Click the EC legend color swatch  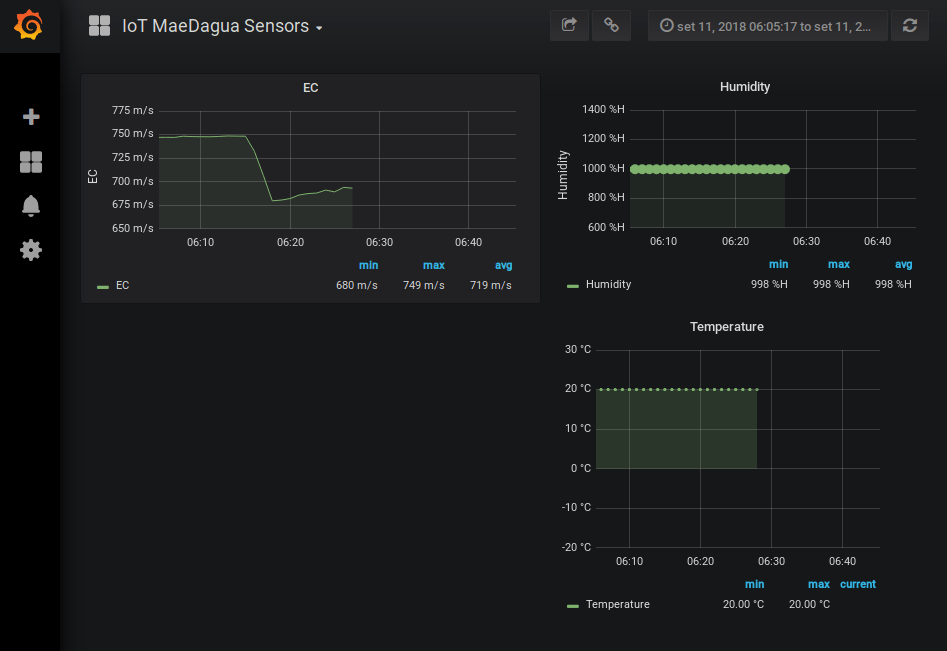click(x=102, y=286)
